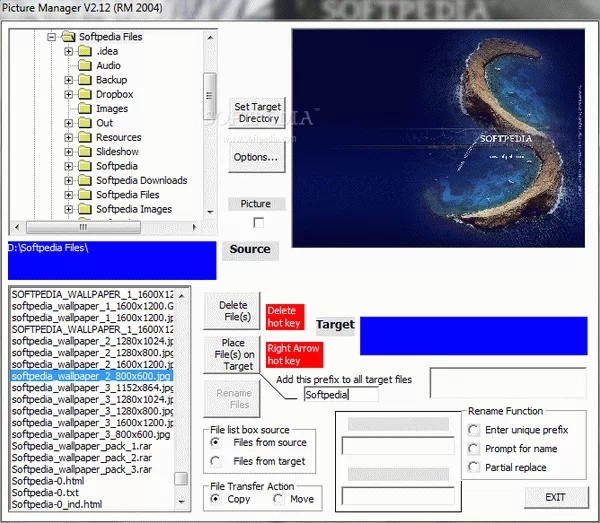The width and height of the screenshot is (600, 523).
Task: Open the Options... dialog
Action: pyautogui.click(x=257, y=157)
